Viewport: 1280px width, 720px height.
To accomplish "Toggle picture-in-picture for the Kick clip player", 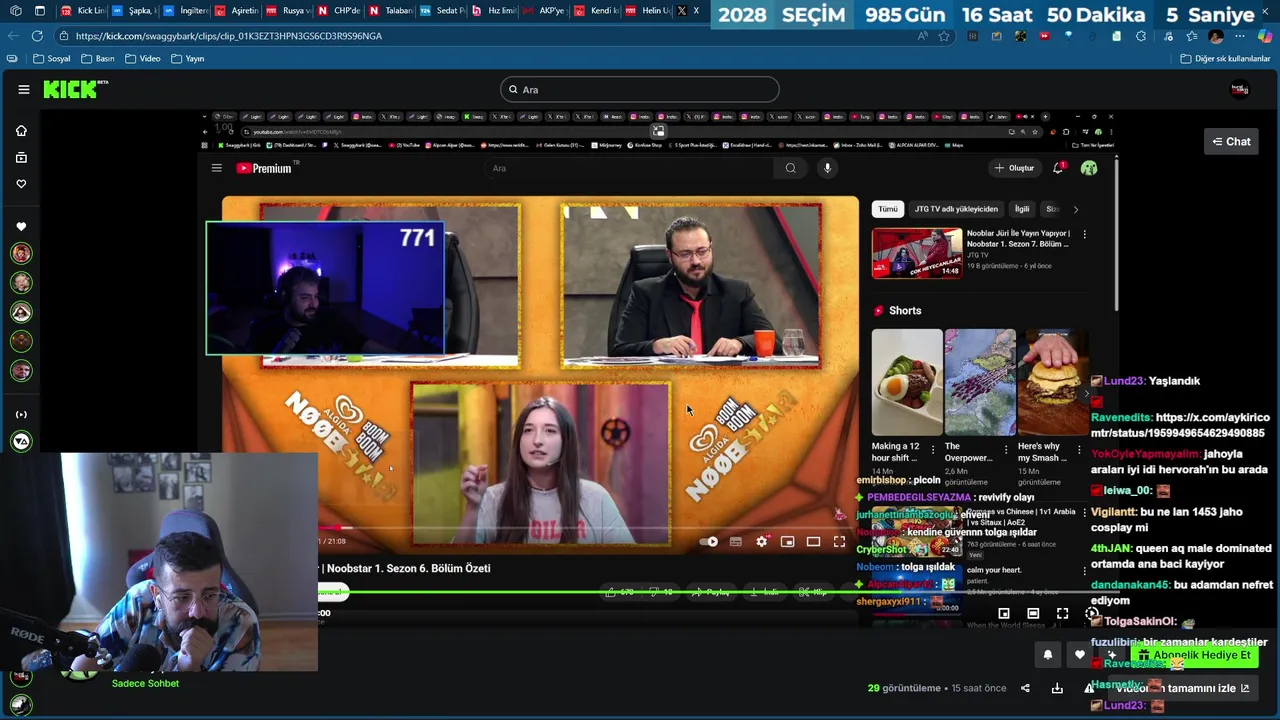I will [1004, 613].
